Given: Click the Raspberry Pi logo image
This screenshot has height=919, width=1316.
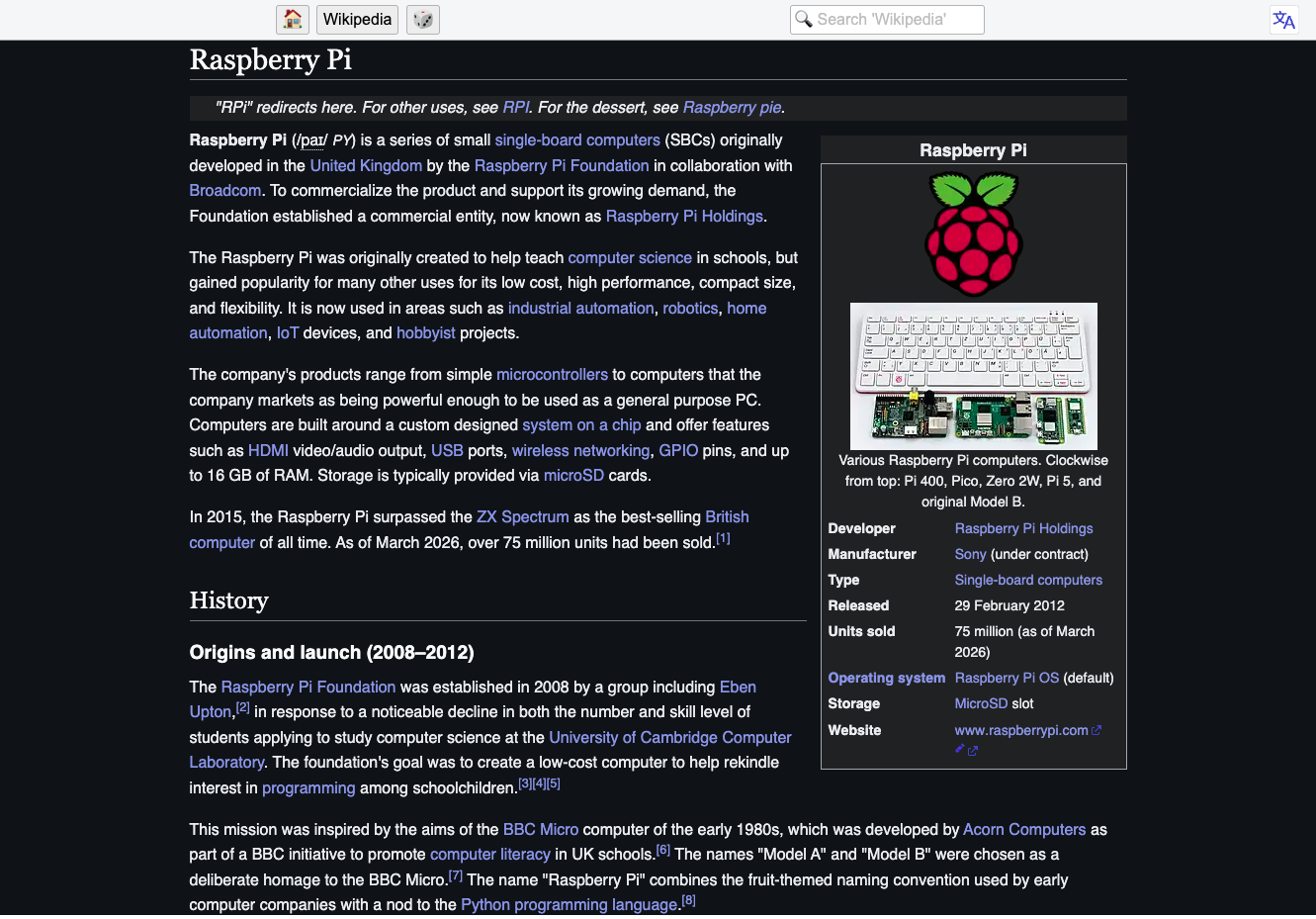Looking at the screenshot, I should pyautogui.click(x=974, y=234).
